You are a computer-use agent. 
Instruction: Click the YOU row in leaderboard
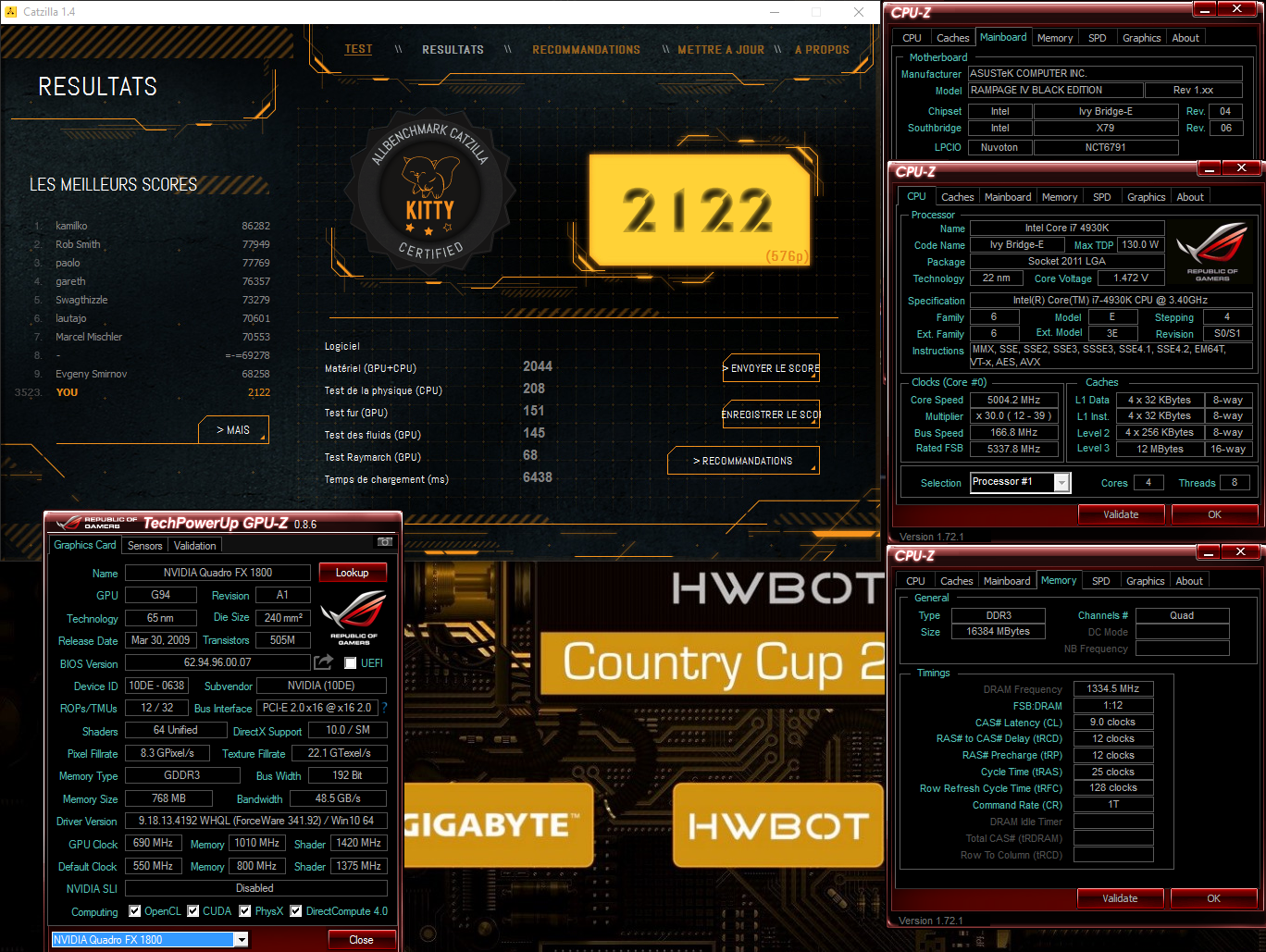pos(143,392)
